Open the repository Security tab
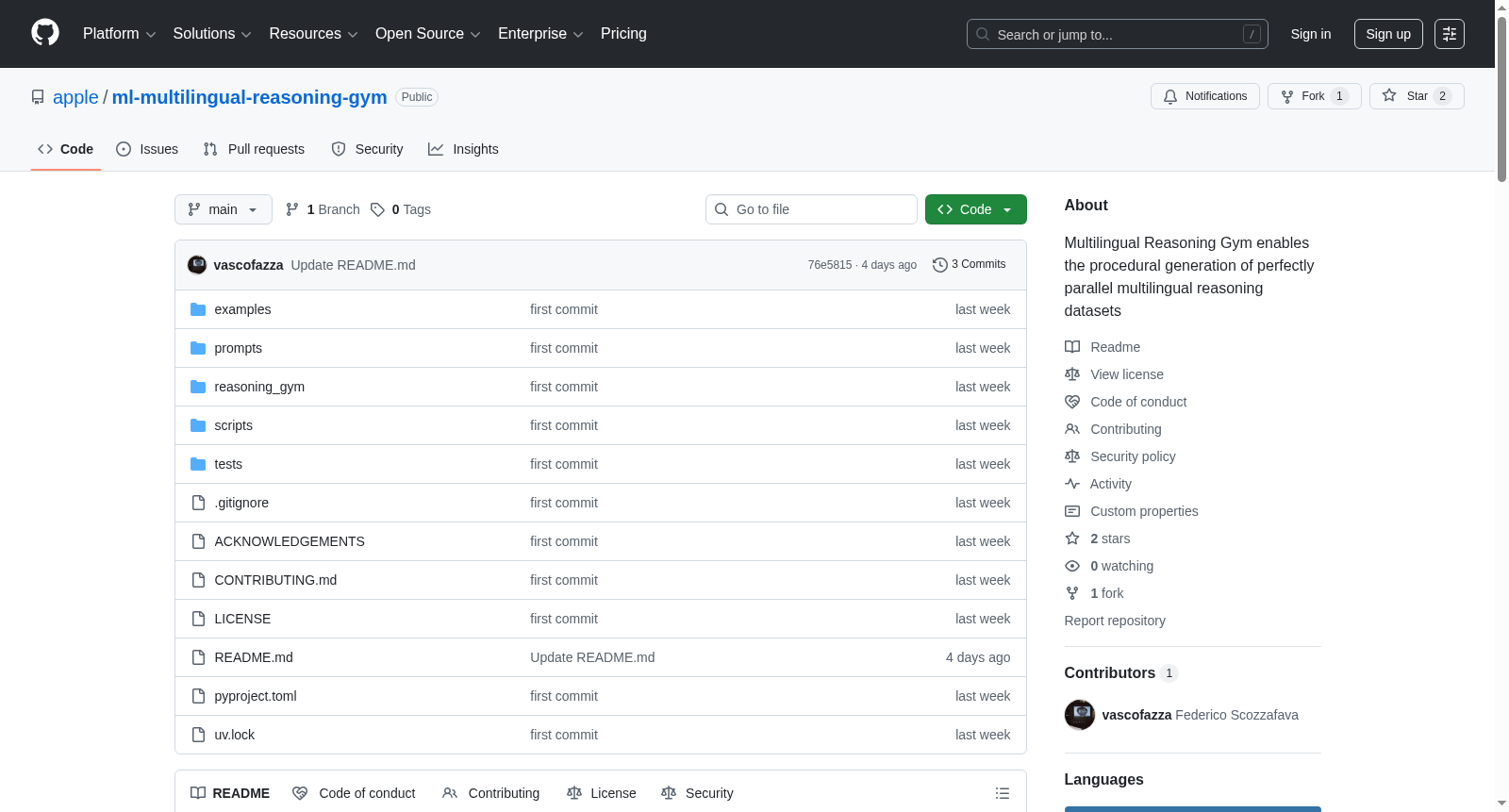Viewport: 1509px width, 812px height. (x=367, y=149)
